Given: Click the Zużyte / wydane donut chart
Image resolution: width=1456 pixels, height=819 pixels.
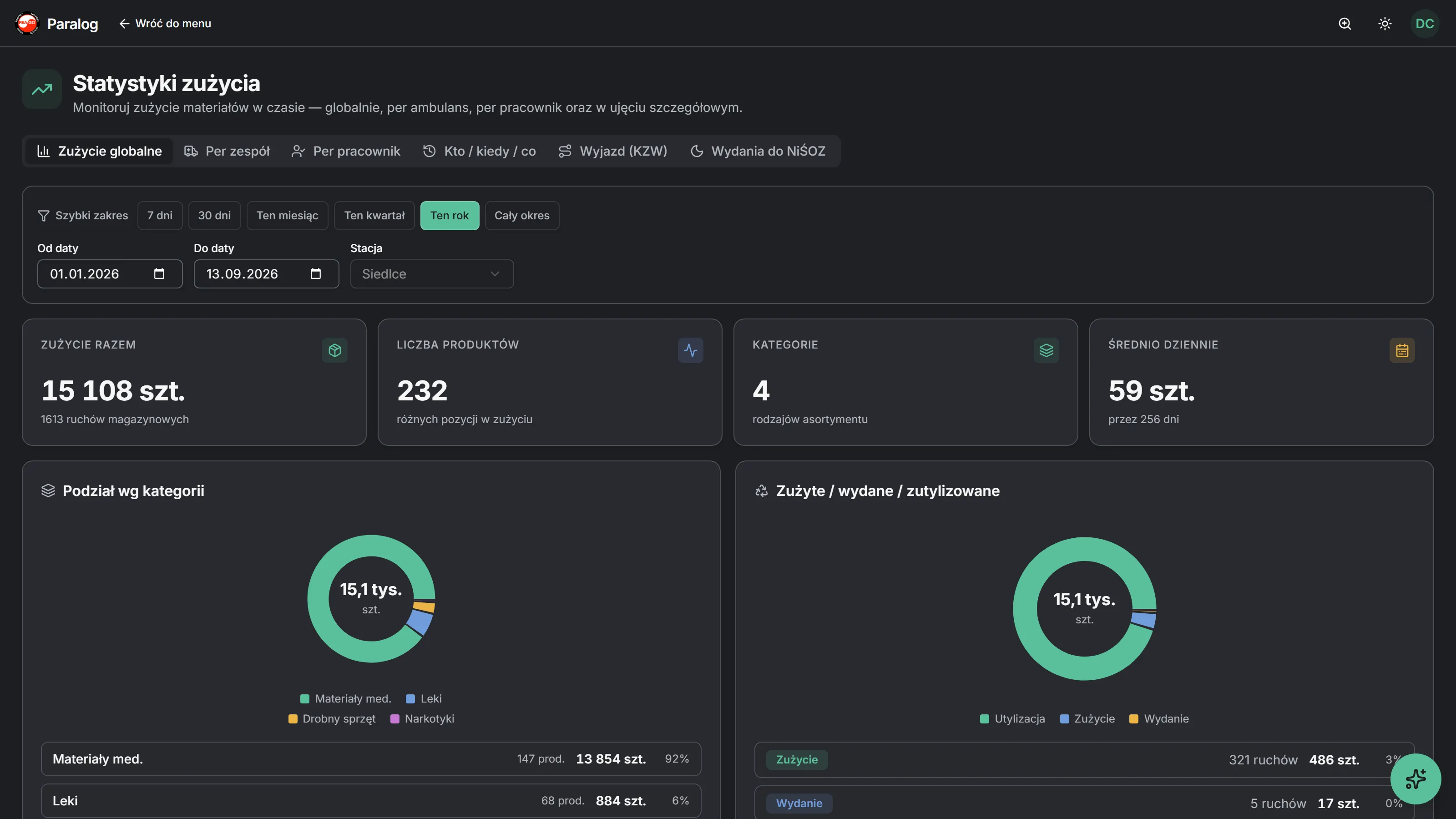Looking at the screenshot, I should [1084, 608].
